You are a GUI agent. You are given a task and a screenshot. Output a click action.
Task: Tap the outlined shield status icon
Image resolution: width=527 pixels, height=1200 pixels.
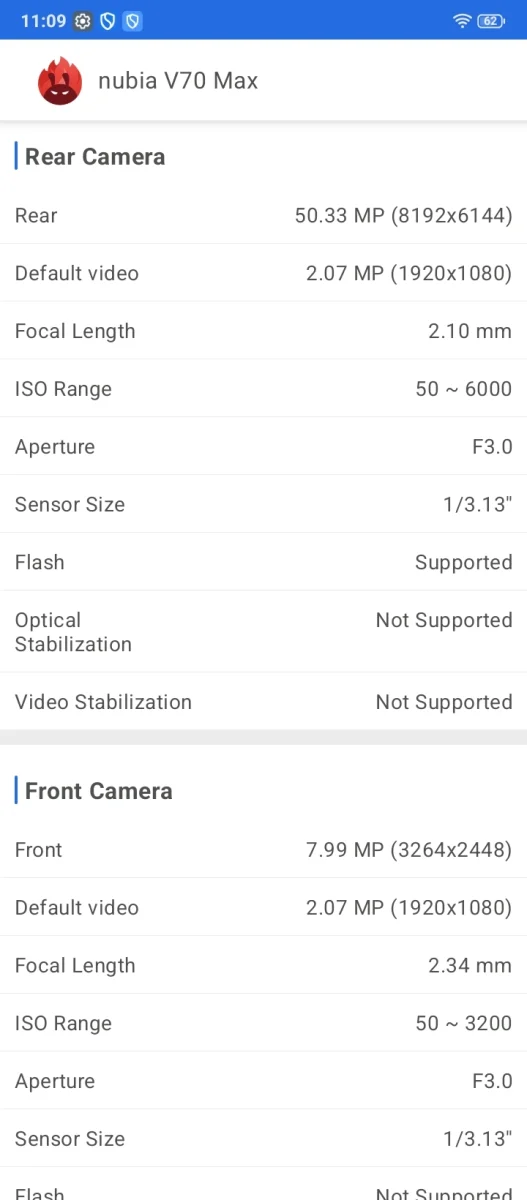coord(108,21)
